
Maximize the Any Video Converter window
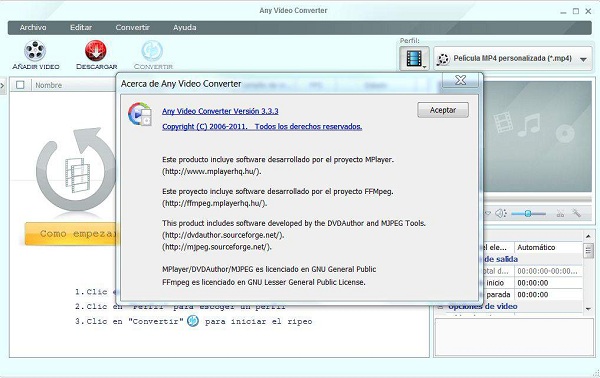(576, 11)
